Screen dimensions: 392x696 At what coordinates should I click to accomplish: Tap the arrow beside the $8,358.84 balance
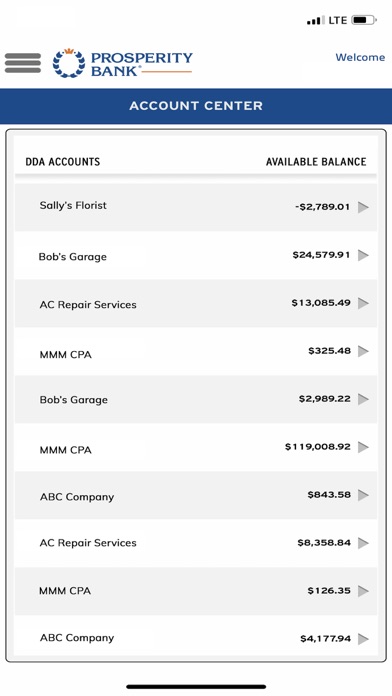pyautogui.click(x=363, y=543)
